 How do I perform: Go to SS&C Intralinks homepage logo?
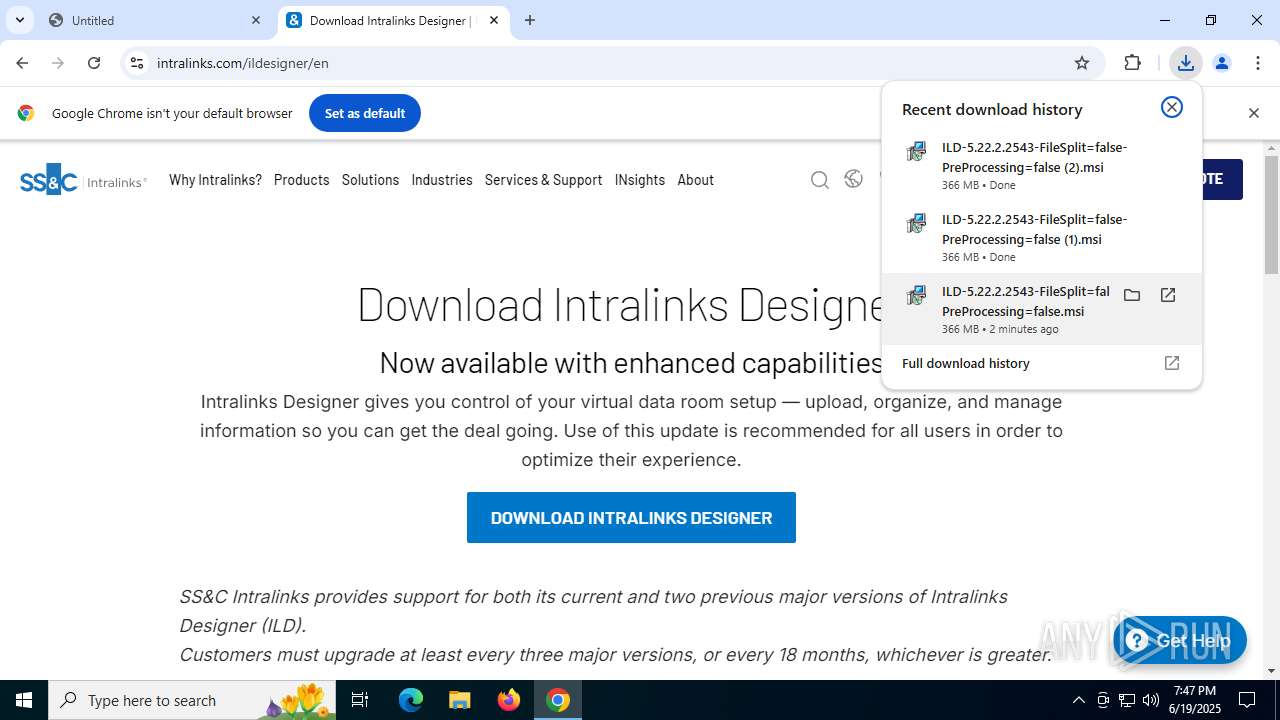point(83,180)
